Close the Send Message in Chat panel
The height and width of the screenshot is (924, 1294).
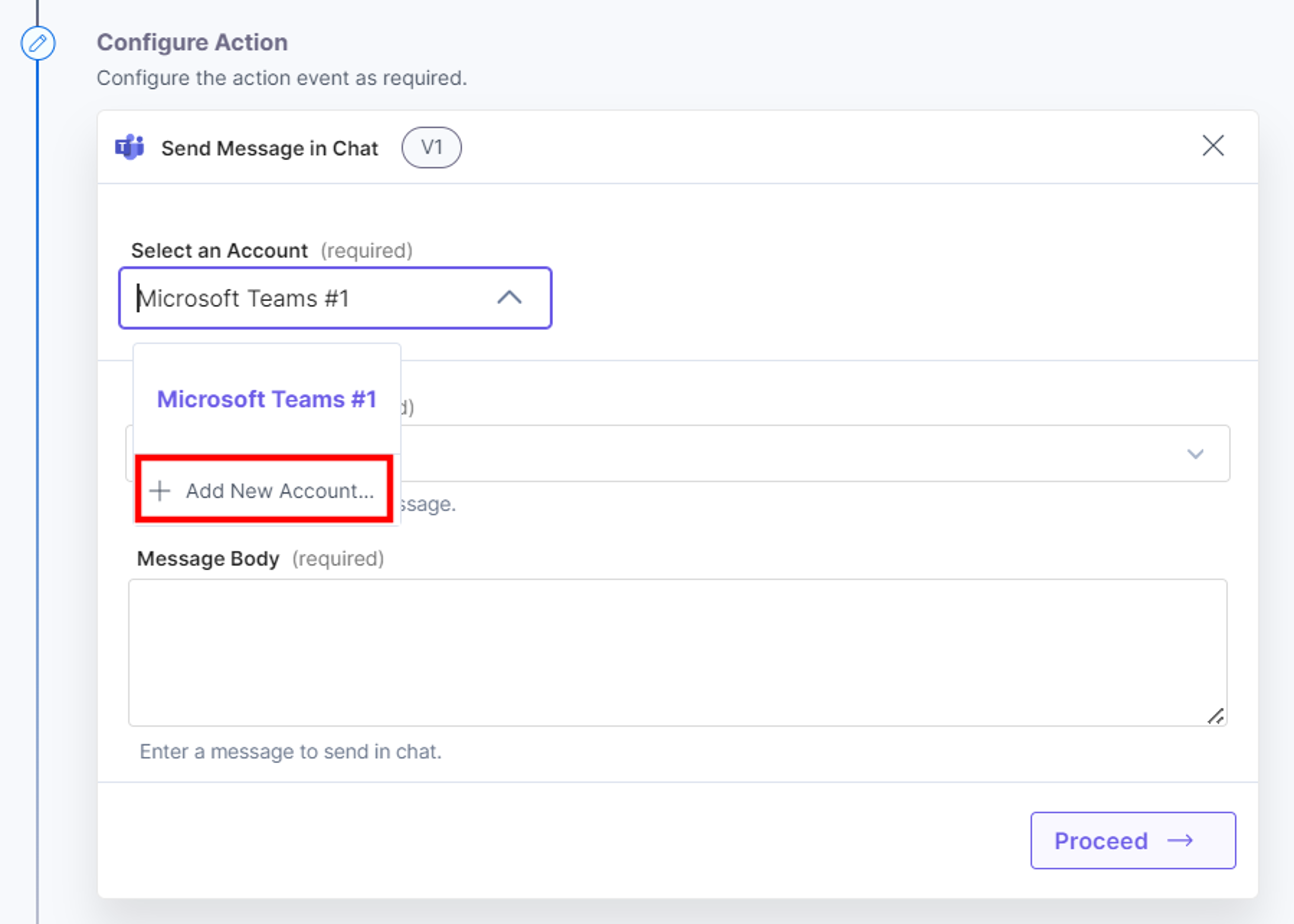[1213, 146]
